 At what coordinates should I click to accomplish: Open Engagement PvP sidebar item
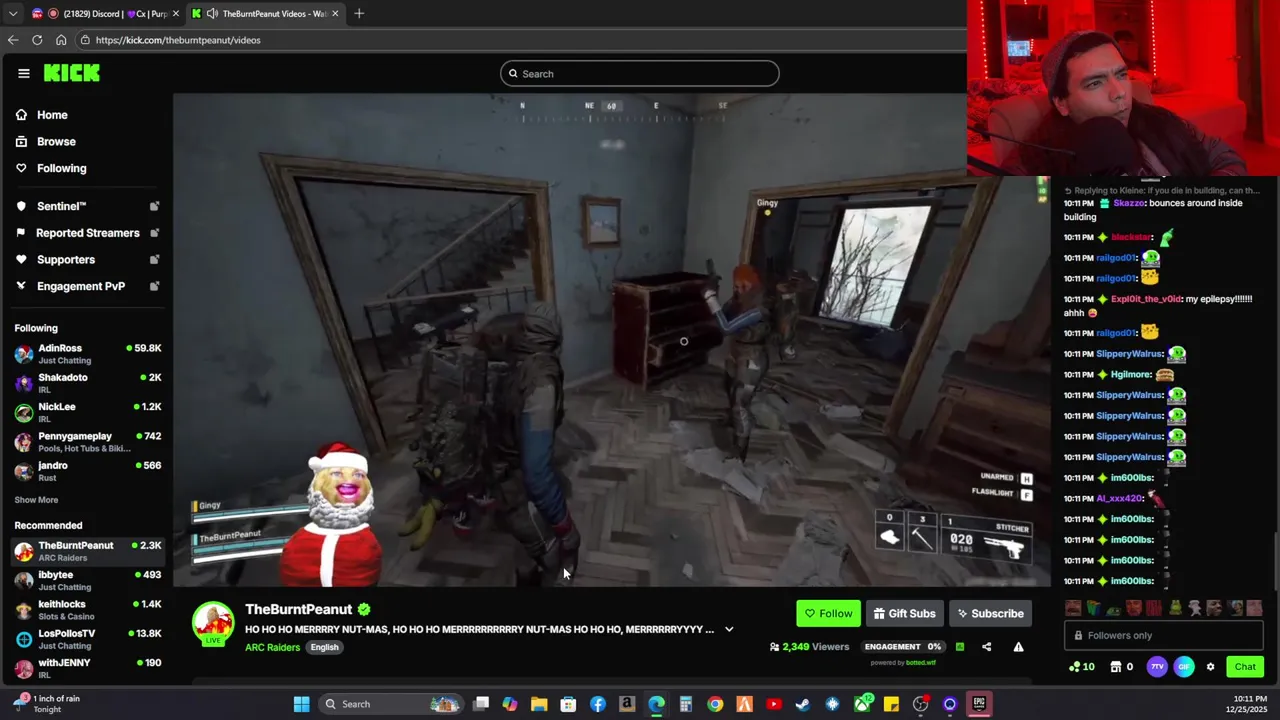coord(81,286)
